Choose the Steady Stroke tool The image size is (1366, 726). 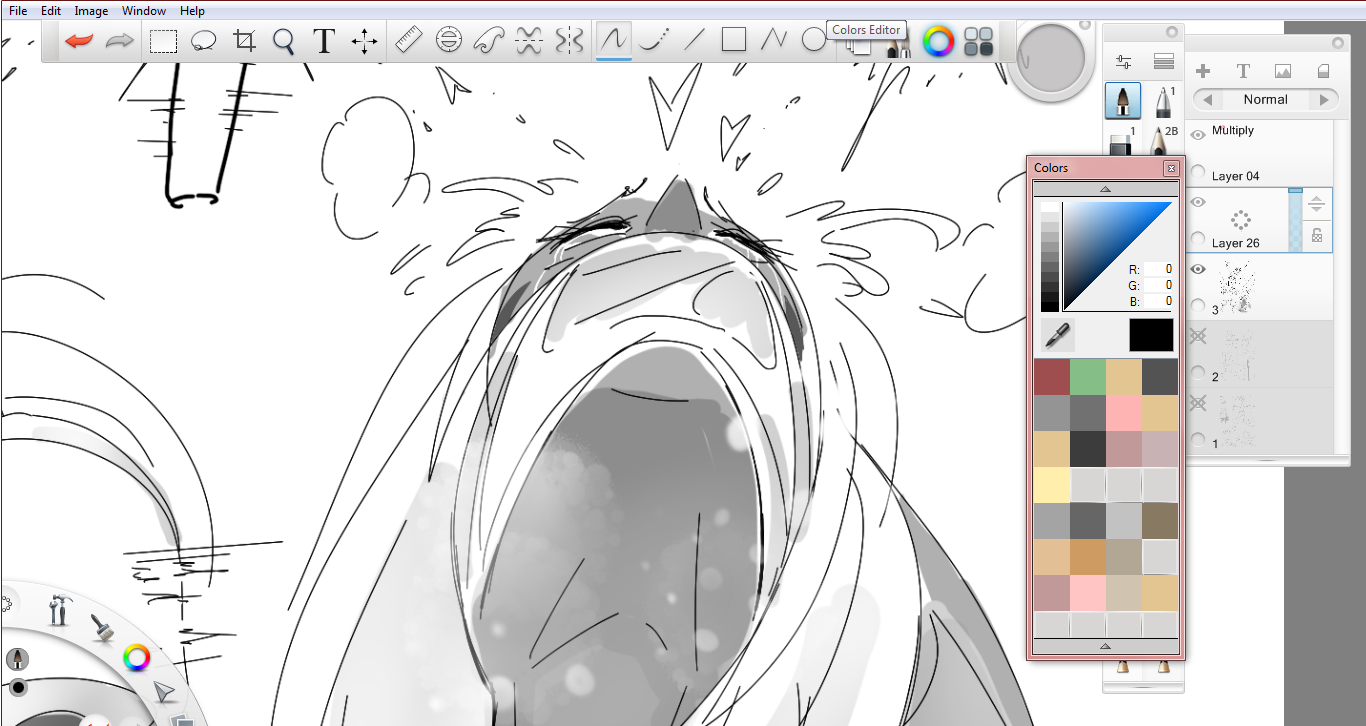click(x=654, y=41)
